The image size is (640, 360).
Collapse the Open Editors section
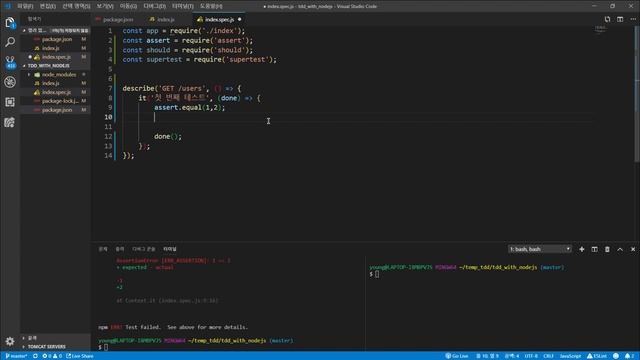(x=56, y=30)
